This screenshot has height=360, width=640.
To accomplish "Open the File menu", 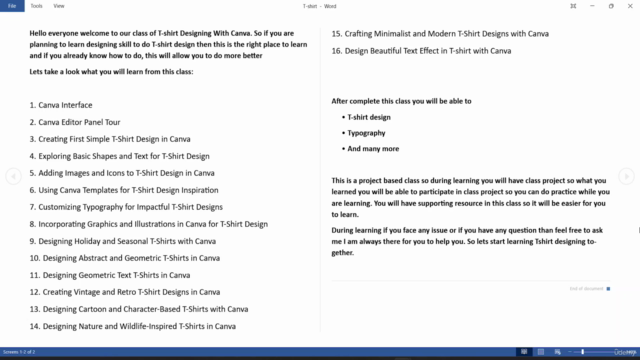I will click(12, 6).
